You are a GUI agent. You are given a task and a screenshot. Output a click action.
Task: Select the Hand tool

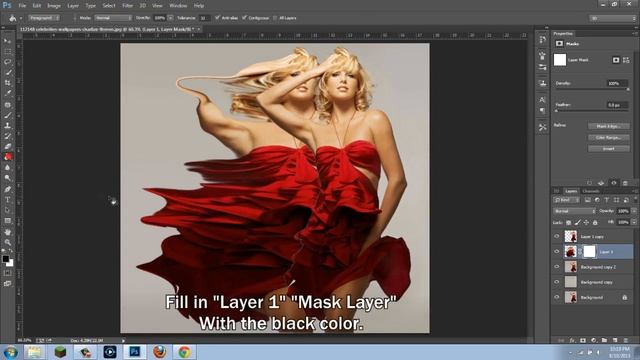click(x=7, y=232)
